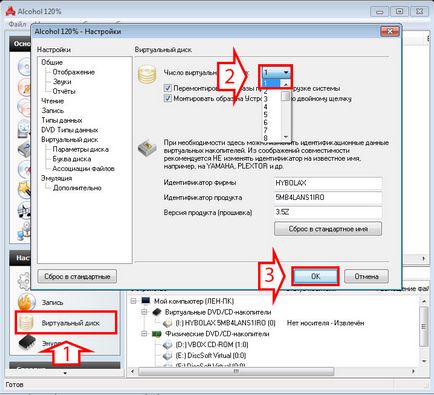Choose 3 in the virtual disk count list
The height and width of the screenshot is (395, 434).
pyautogui.click(x=266, y=99)
